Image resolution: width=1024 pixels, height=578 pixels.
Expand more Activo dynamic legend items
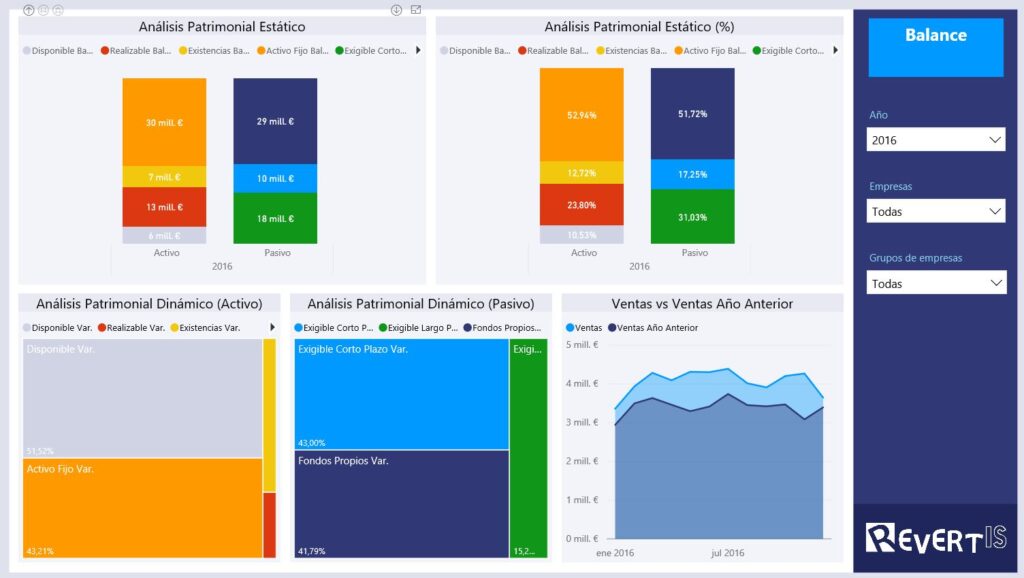[x=272, y=327]
